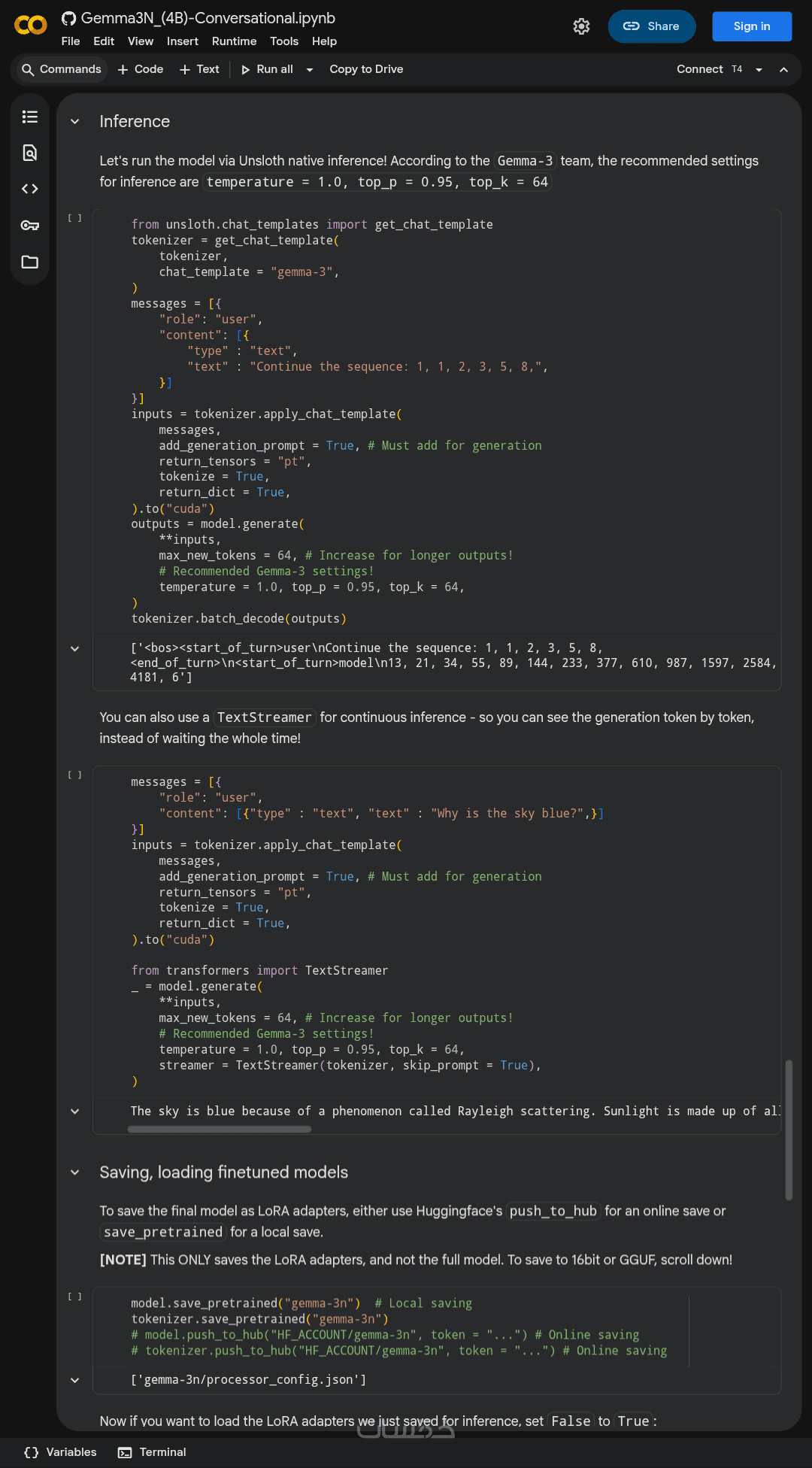
Task: Click the Colab logo
Action: (30, 26)
